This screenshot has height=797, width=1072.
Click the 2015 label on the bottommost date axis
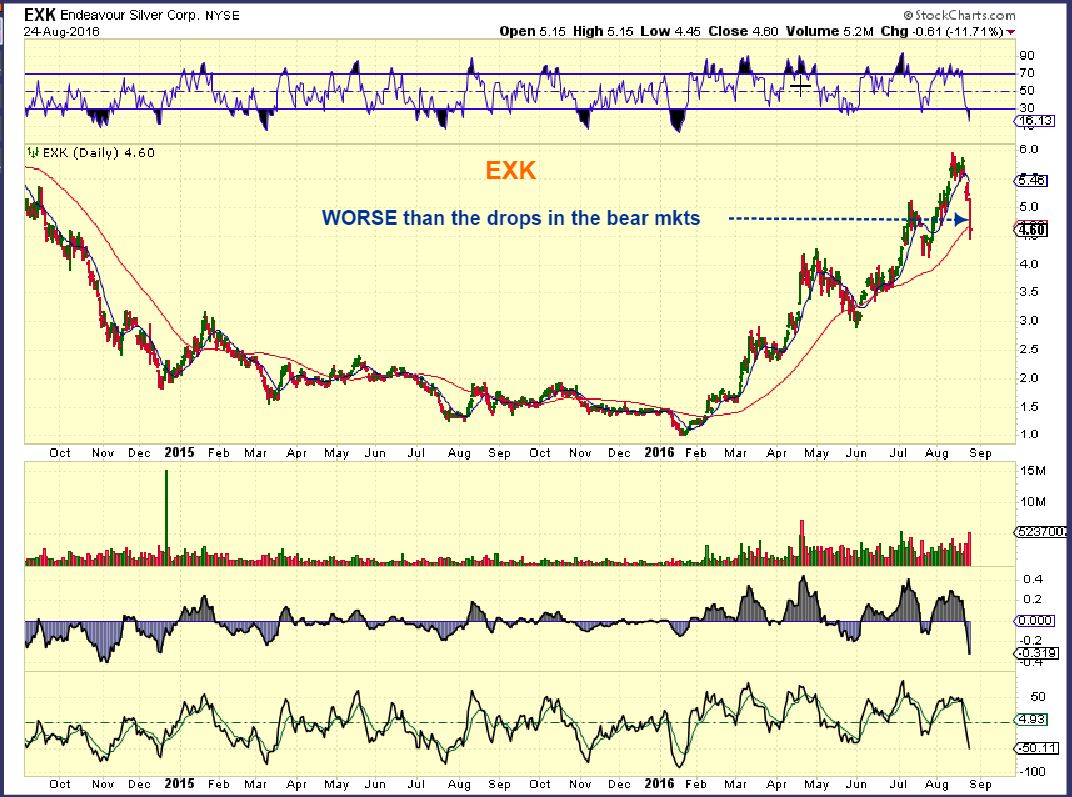tap(180, 784)
